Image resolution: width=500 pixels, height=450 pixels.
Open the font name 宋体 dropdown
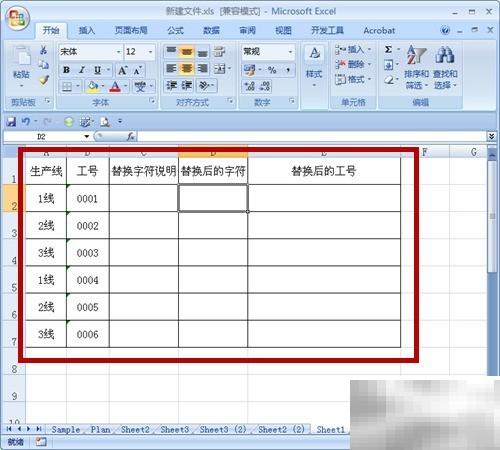(118, 52)
